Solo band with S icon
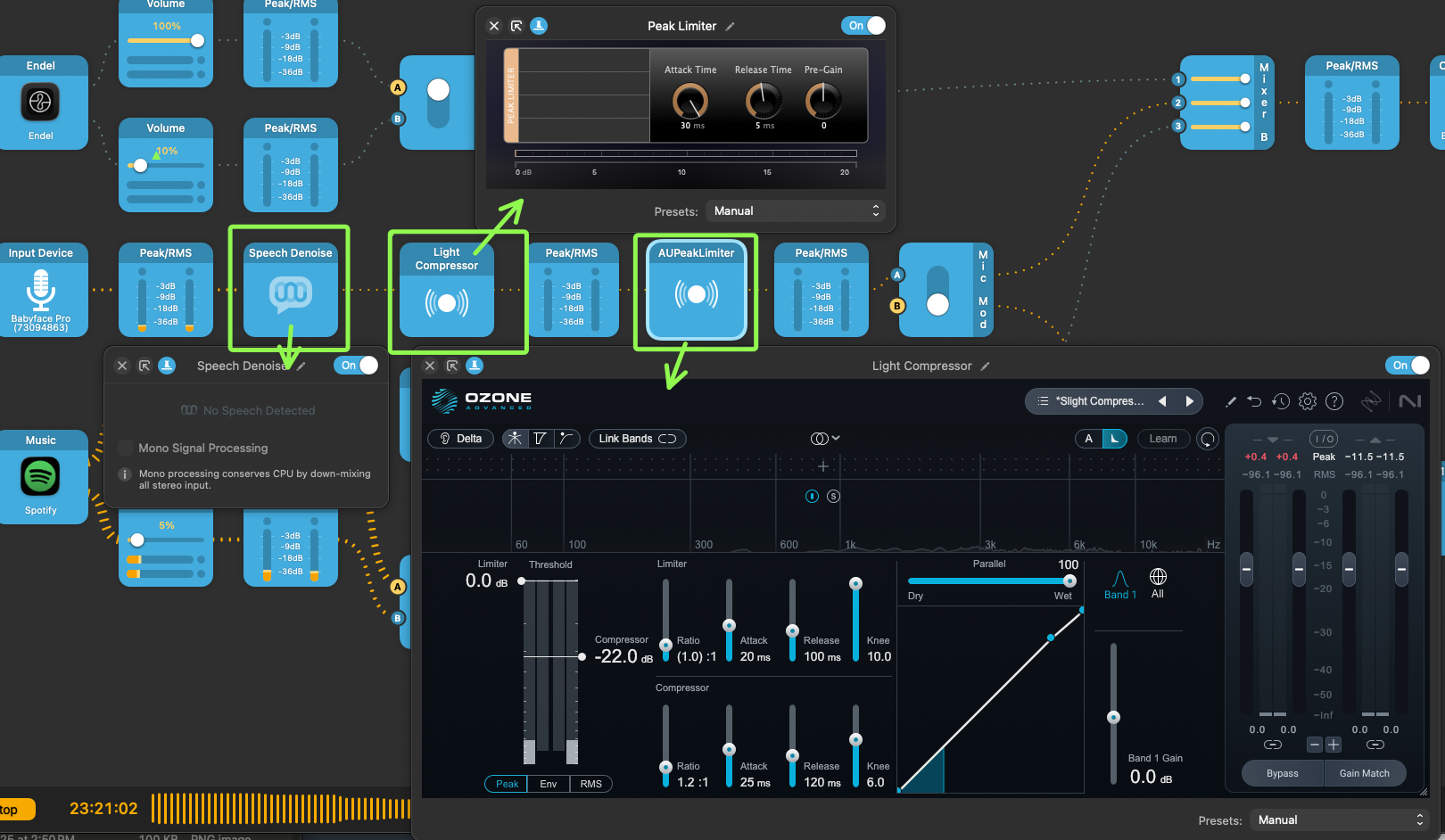This screenshot has width=1445, height=840. click(x=833, y=497)
